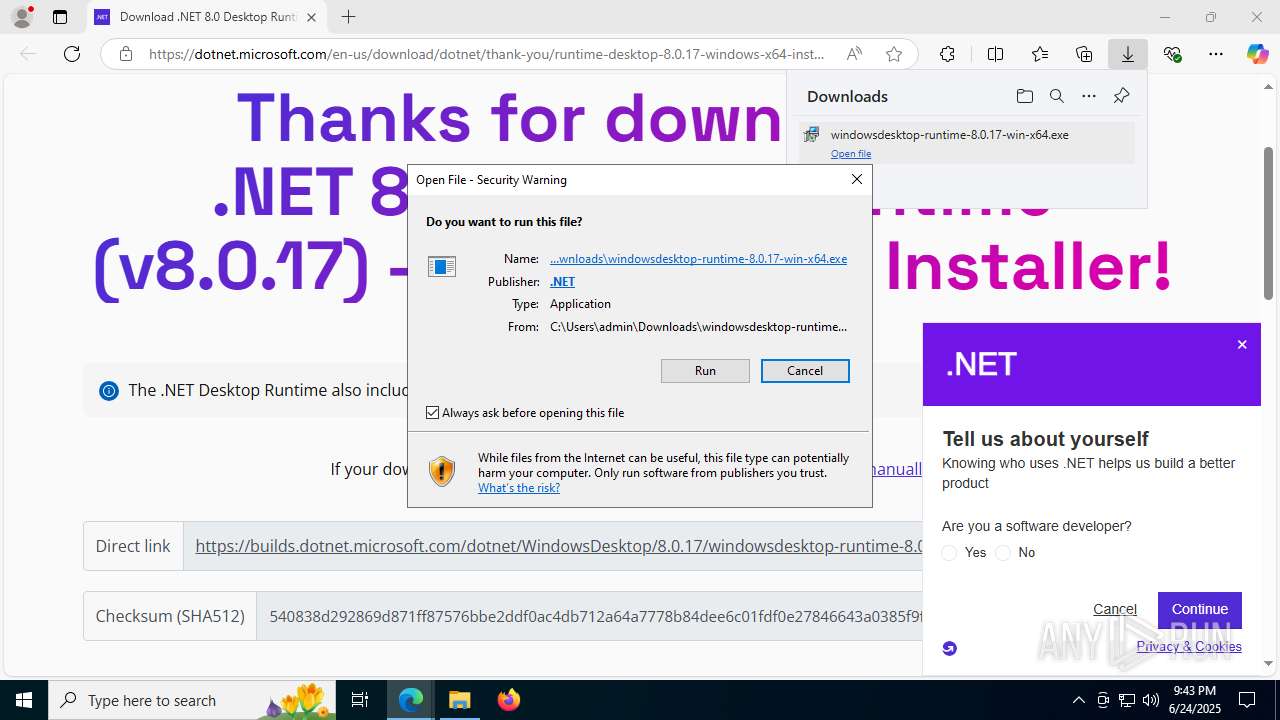
Task: Select the windowsdesktop-runtime-8.0.17-win-x64.exe download entry
Action: (966, 142)
